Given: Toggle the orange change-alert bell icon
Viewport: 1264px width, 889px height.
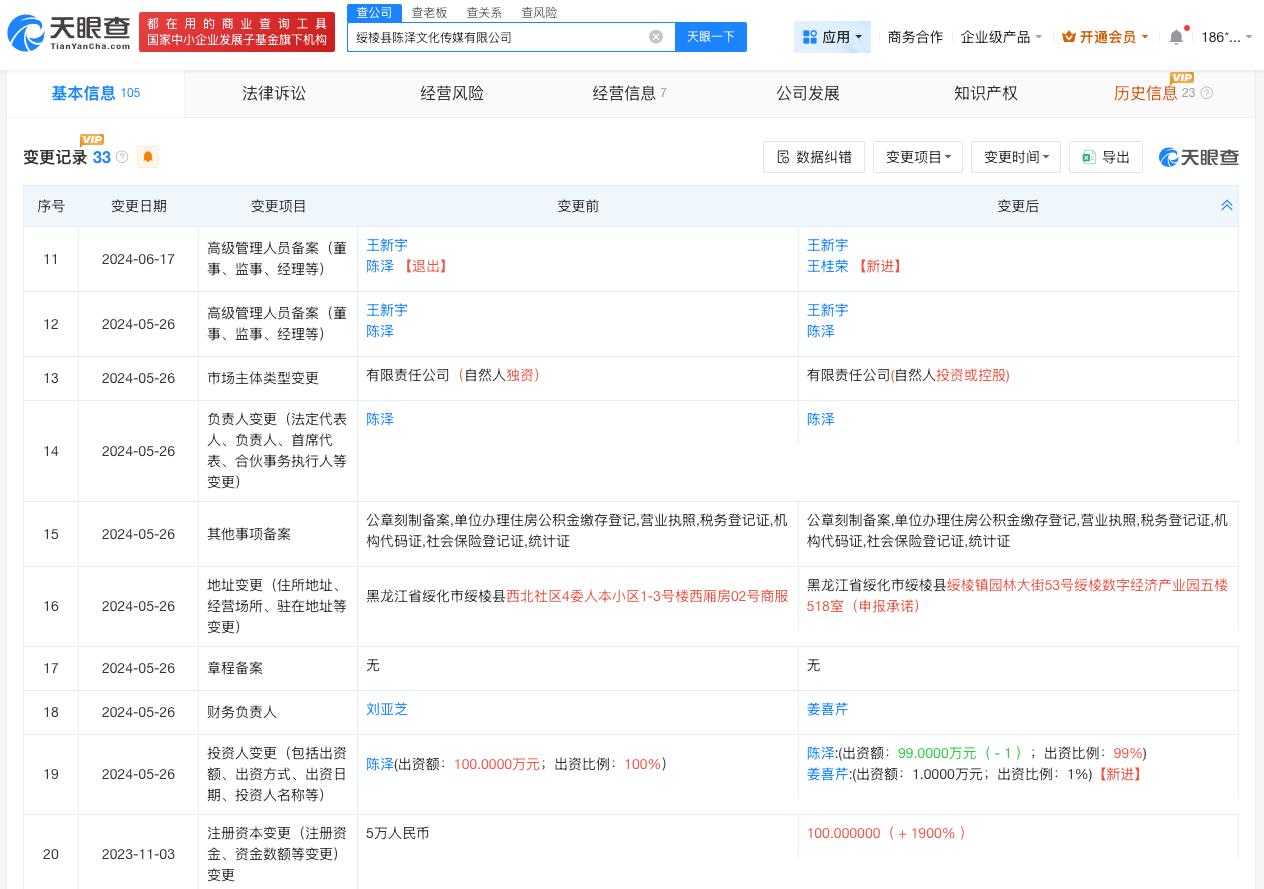Looking at the screenshot, I should (x=148, y=157).
